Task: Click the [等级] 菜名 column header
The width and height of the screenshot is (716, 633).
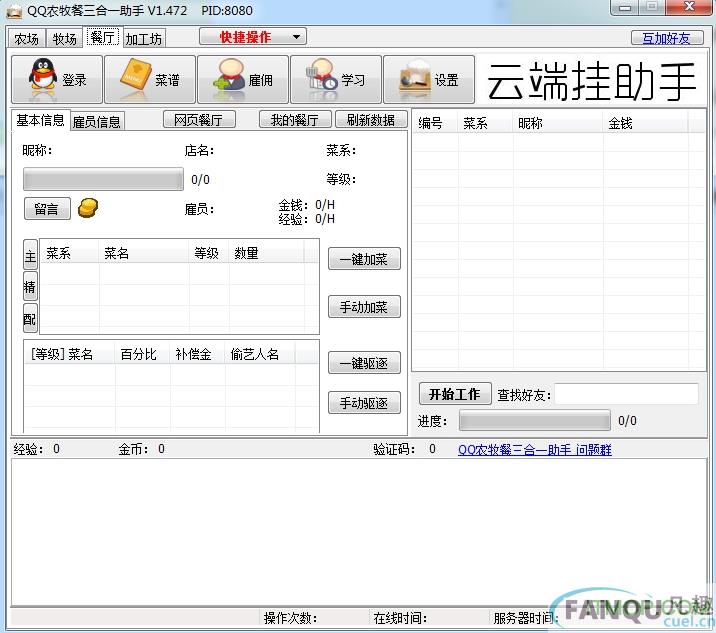Action: (x=69, y=354)
